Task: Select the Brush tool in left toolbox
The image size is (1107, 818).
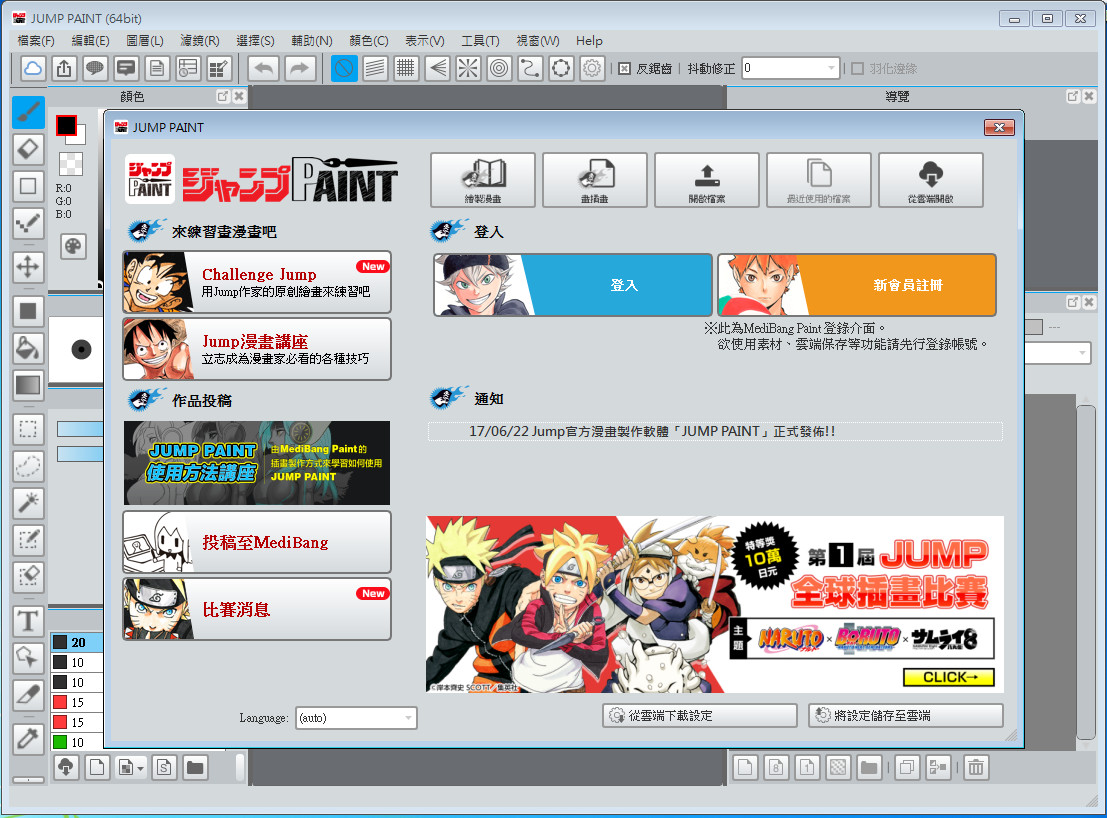Action: click(x=28, y=112)
